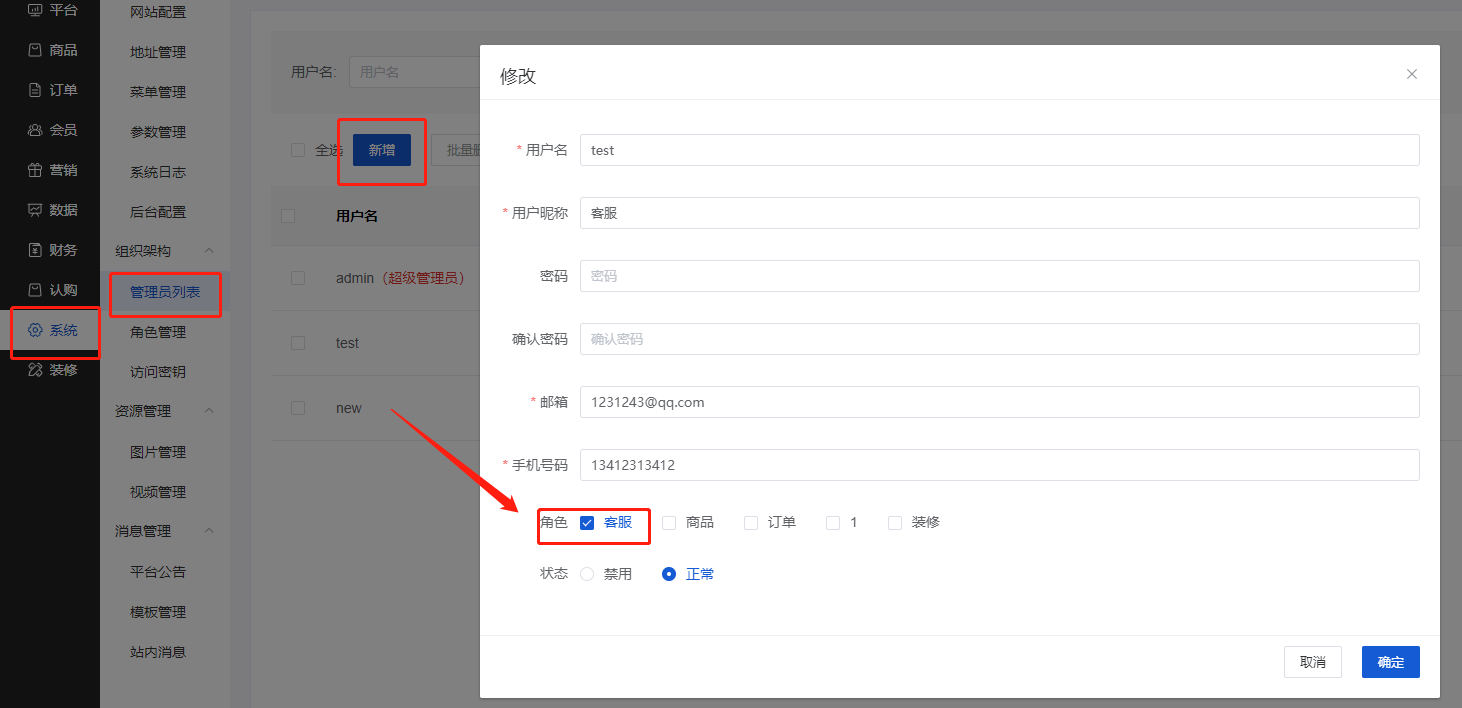1462x708 pixels.
Task: Open 角色管理 menu item
Action: [x=158, y=332]
